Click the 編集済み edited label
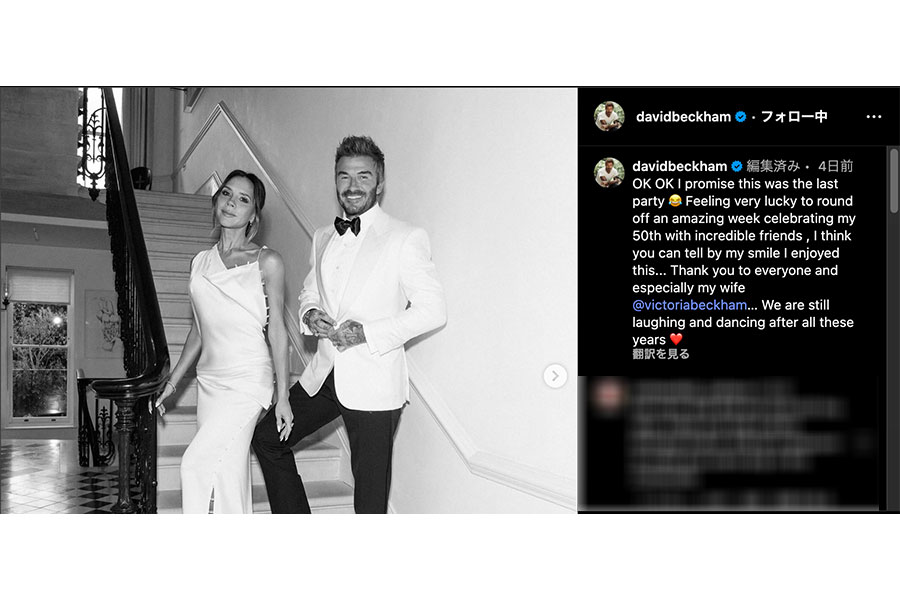Viewport: 900px width, 600px height. (773, 167)
